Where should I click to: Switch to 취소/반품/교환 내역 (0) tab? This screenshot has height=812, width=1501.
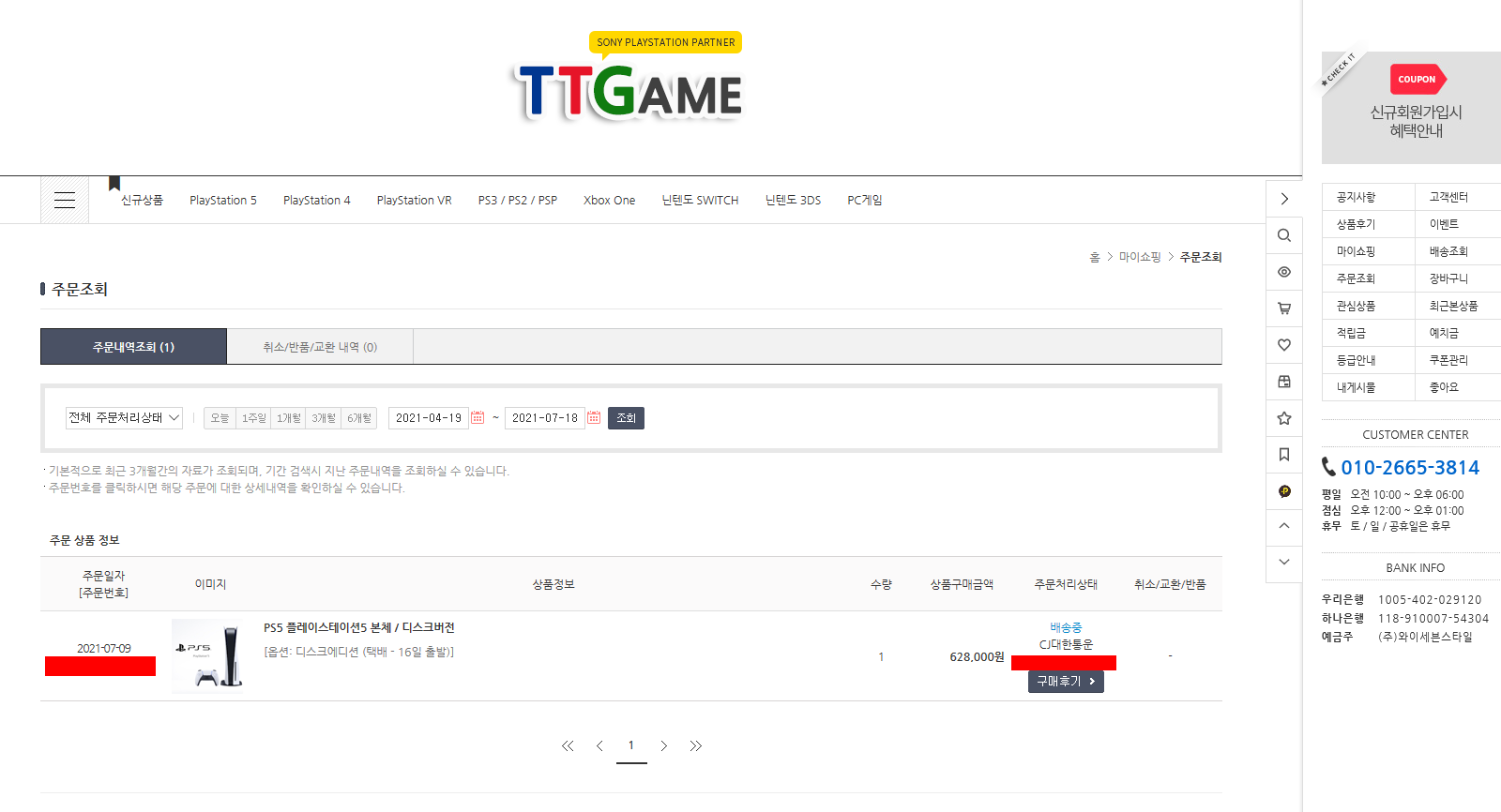(320, 347)
